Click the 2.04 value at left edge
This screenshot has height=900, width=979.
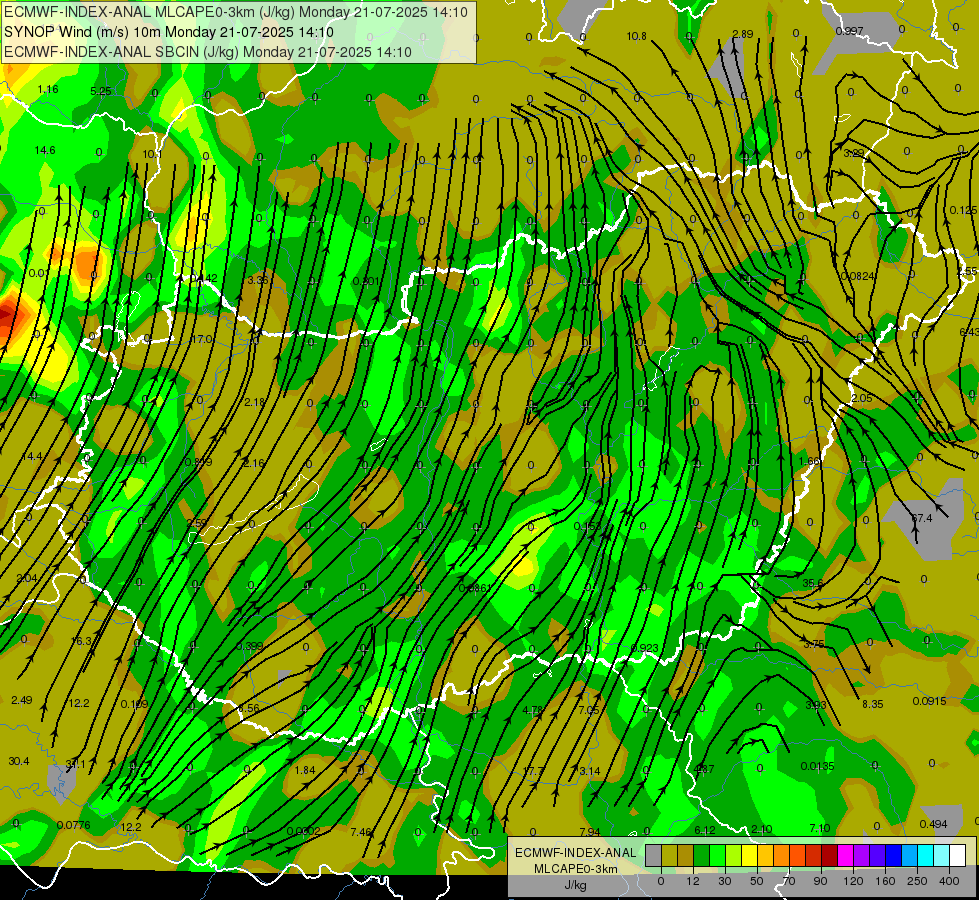(x=26, y=578)
